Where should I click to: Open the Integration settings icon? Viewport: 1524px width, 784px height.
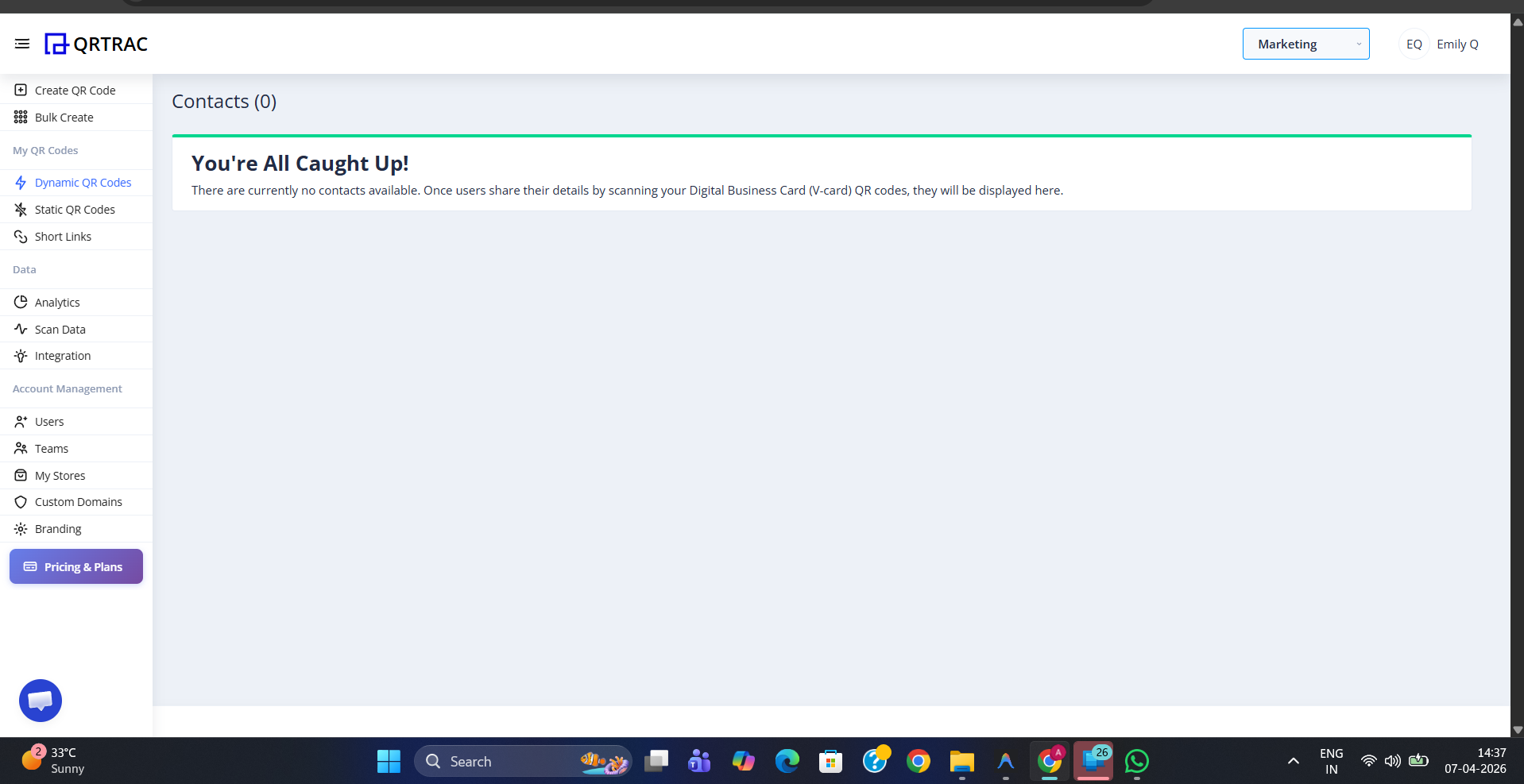click(20, 355)
